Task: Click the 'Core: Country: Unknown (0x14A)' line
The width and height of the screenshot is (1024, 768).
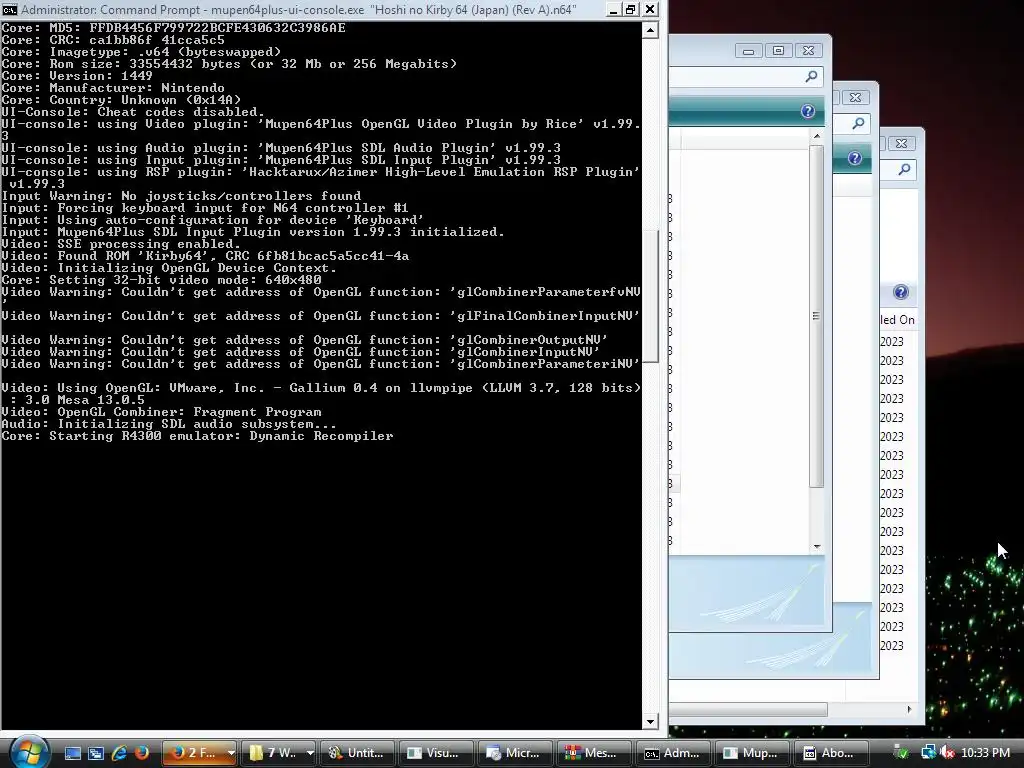Action: click(121, 100)
